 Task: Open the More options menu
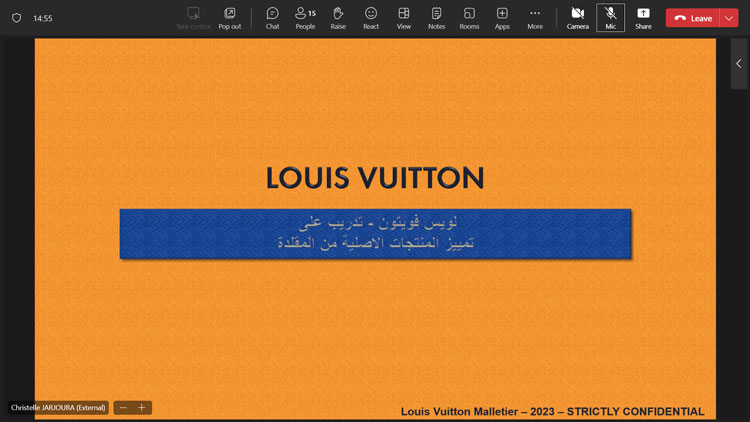coord(535,17)
